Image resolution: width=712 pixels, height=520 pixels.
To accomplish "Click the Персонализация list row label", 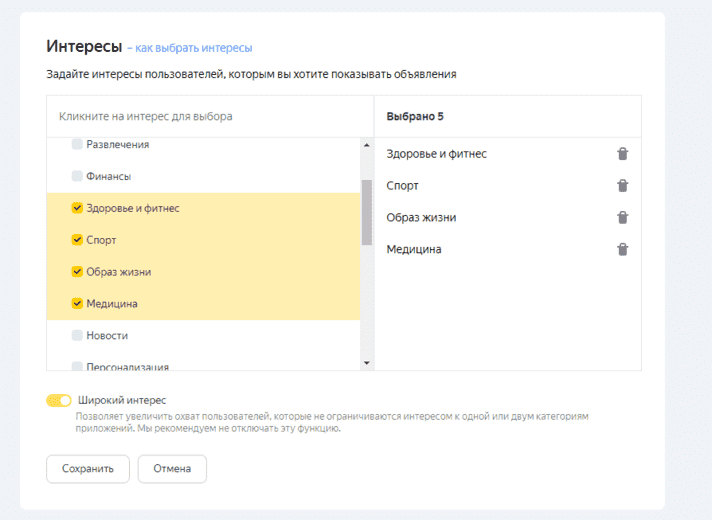I will click(128, 366).
